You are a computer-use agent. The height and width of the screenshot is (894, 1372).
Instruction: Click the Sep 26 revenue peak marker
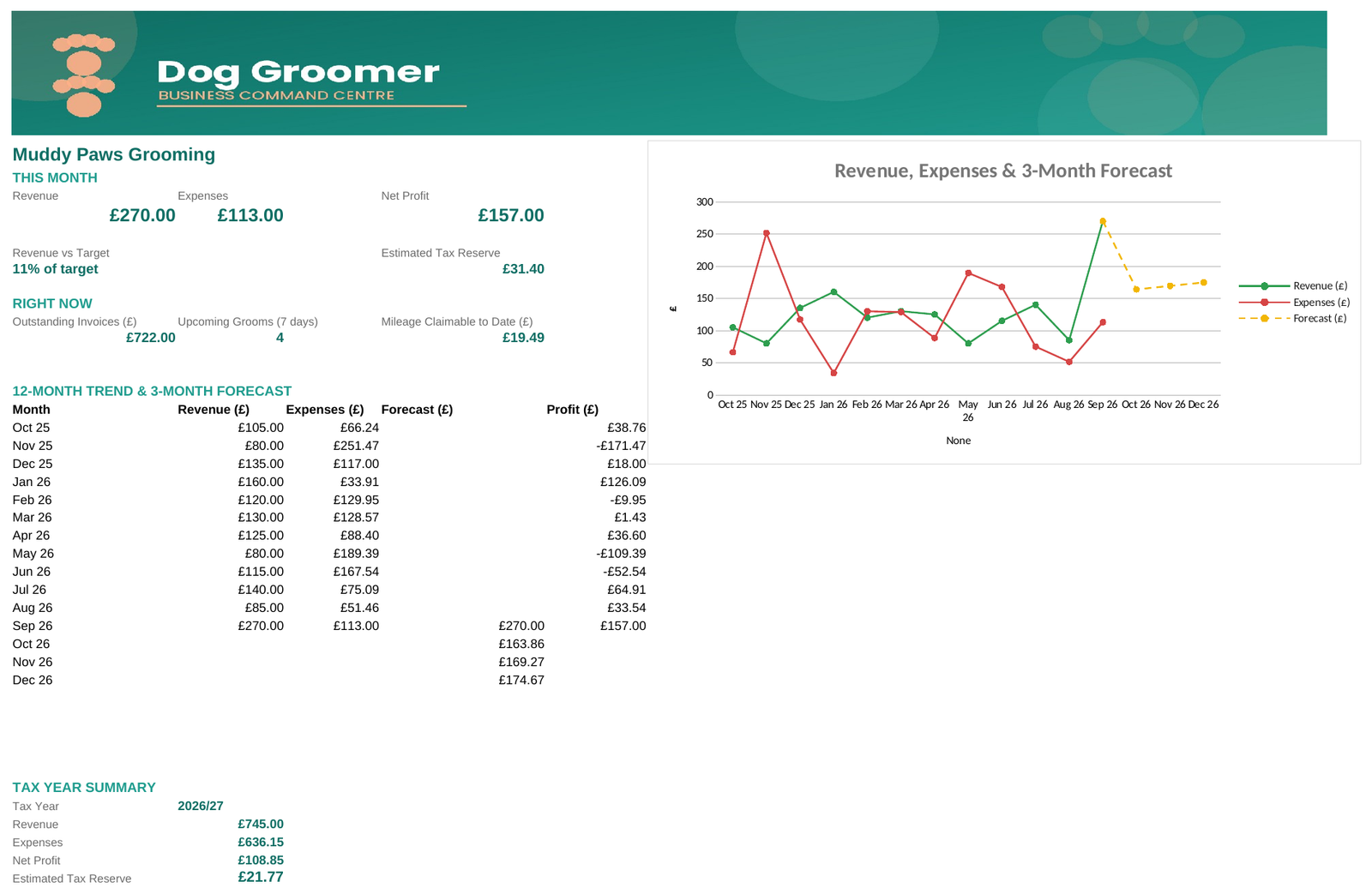1103,221
